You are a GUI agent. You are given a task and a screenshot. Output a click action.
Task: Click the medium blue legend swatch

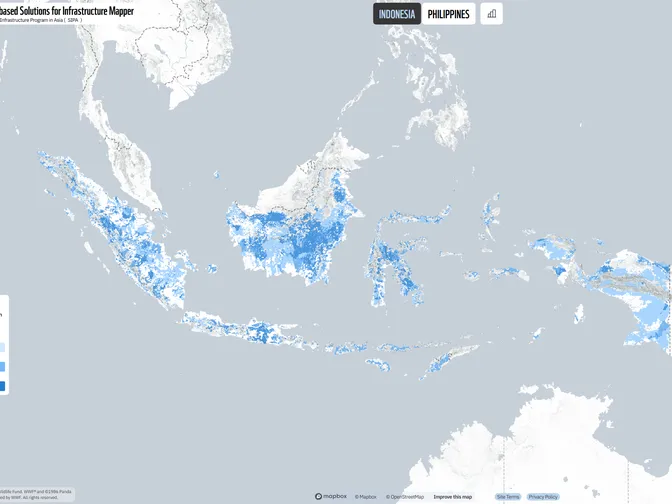pos(2,367)
